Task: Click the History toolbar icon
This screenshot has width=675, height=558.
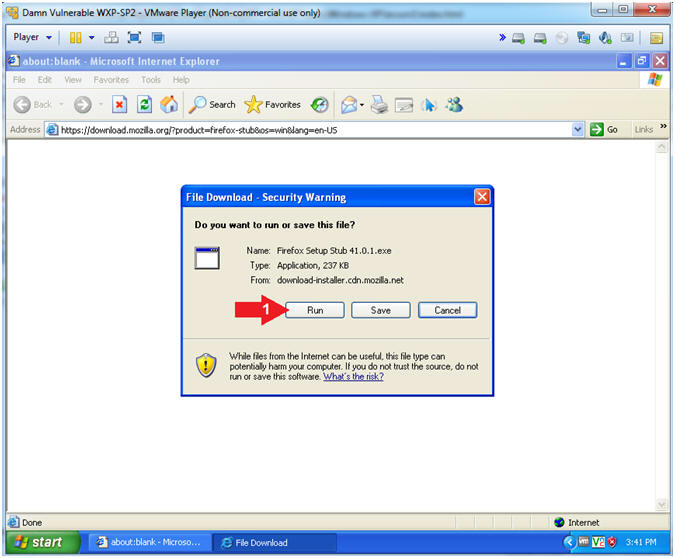Action: click(x=319, y=105)
